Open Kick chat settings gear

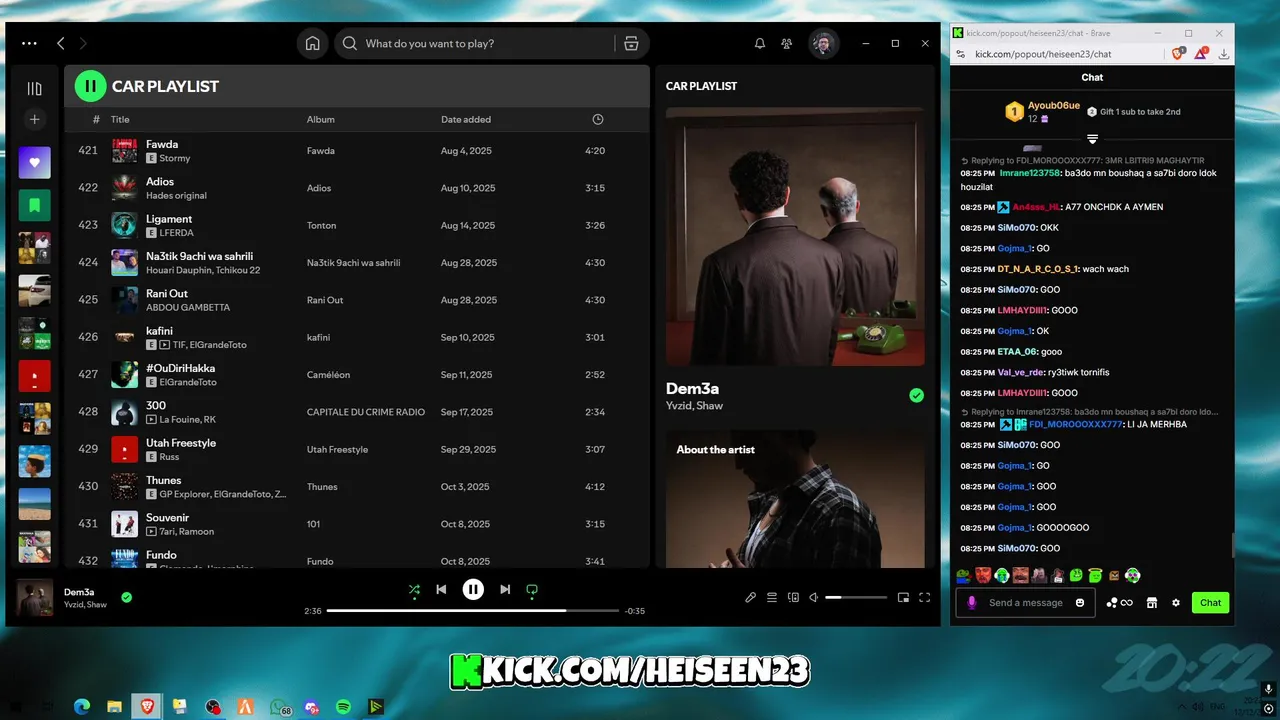click(1176, 603)
